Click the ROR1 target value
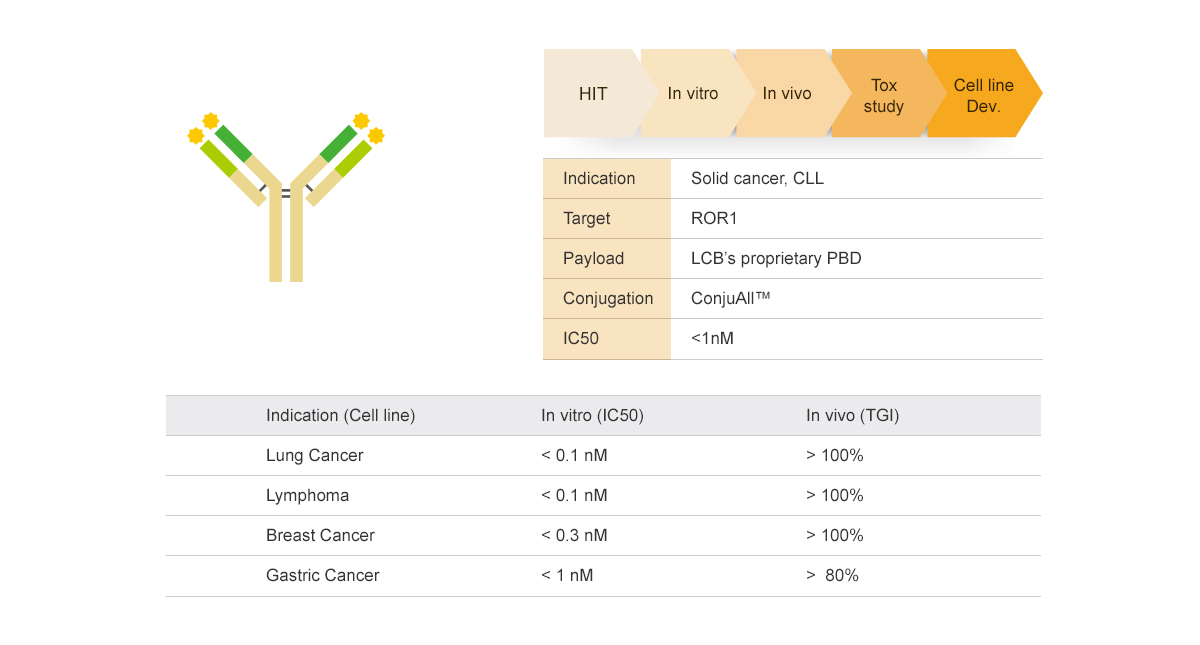Image resolution: width=1200 pixels, height=645 pixels. 714,219
